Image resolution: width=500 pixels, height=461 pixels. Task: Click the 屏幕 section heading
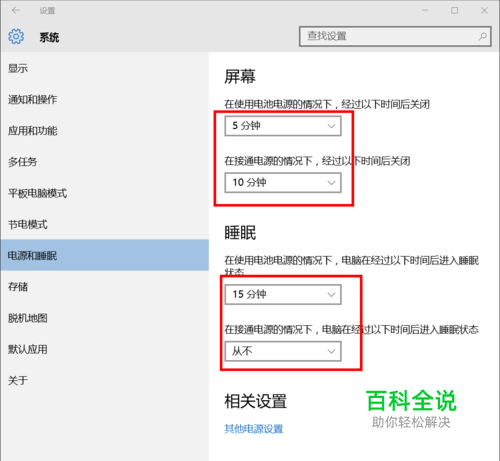click(240, 77)
